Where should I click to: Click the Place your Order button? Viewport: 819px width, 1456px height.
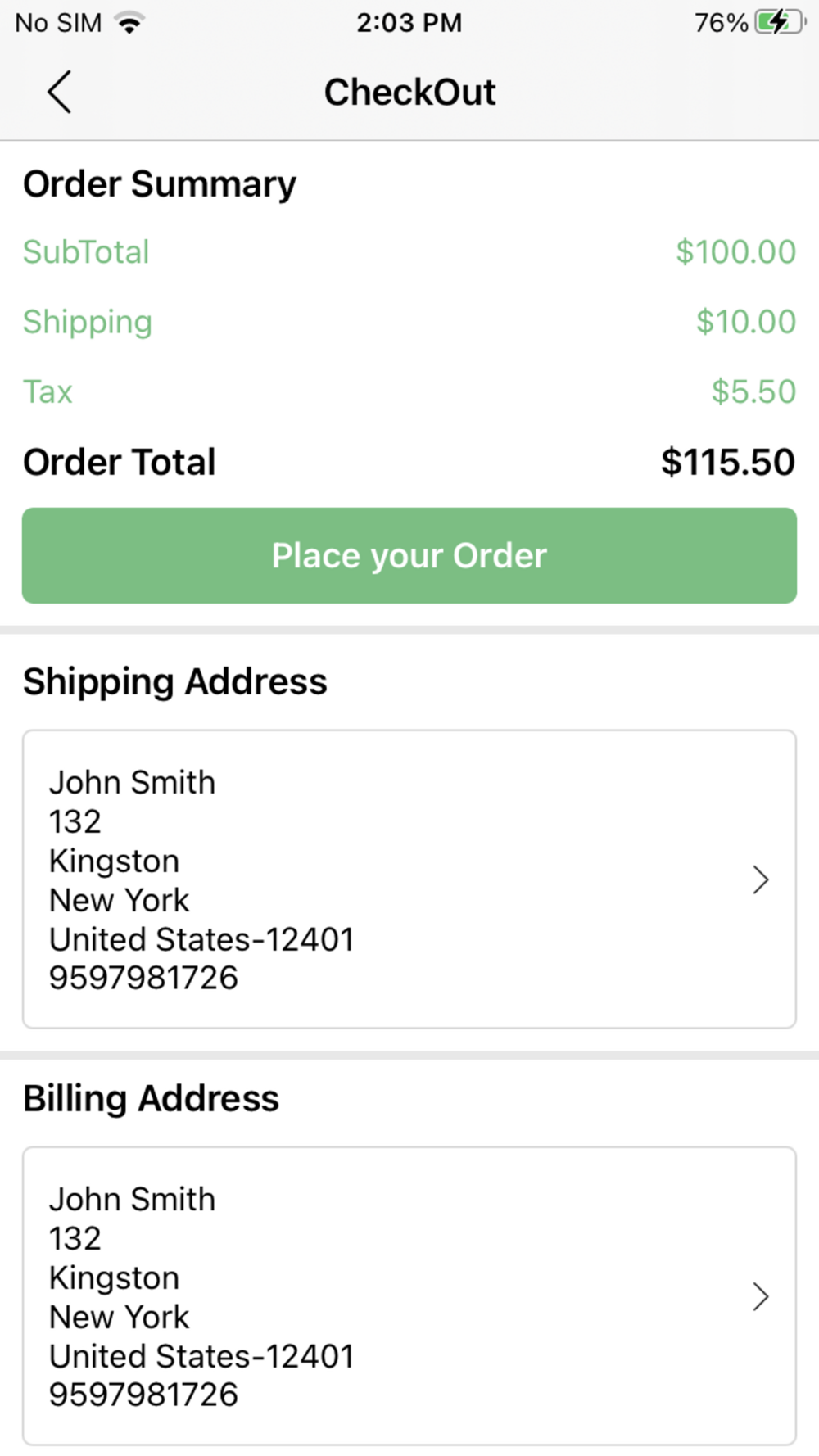coord(409,555)
